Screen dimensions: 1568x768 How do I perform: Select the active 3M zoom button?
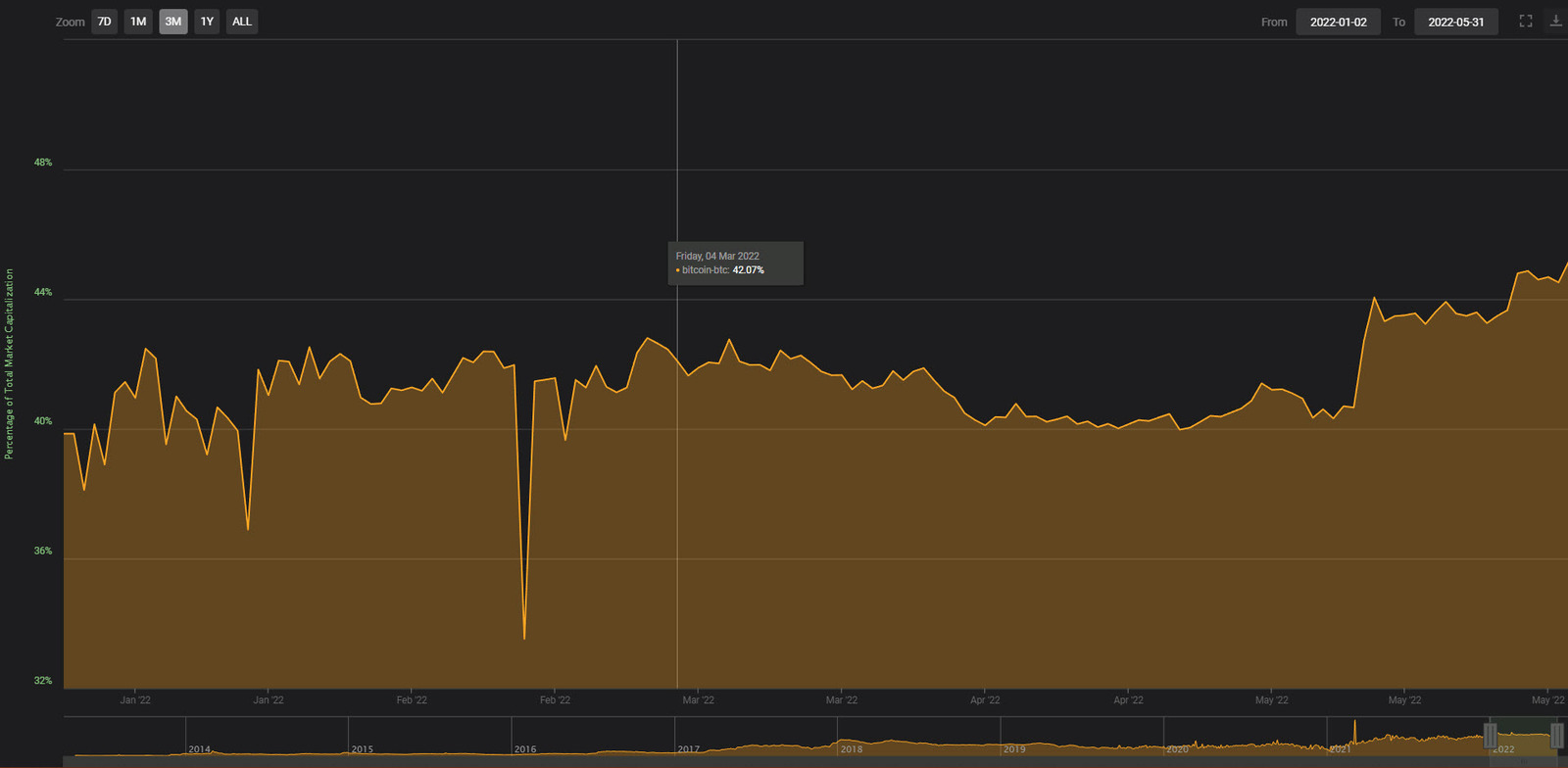pos(172,22)
